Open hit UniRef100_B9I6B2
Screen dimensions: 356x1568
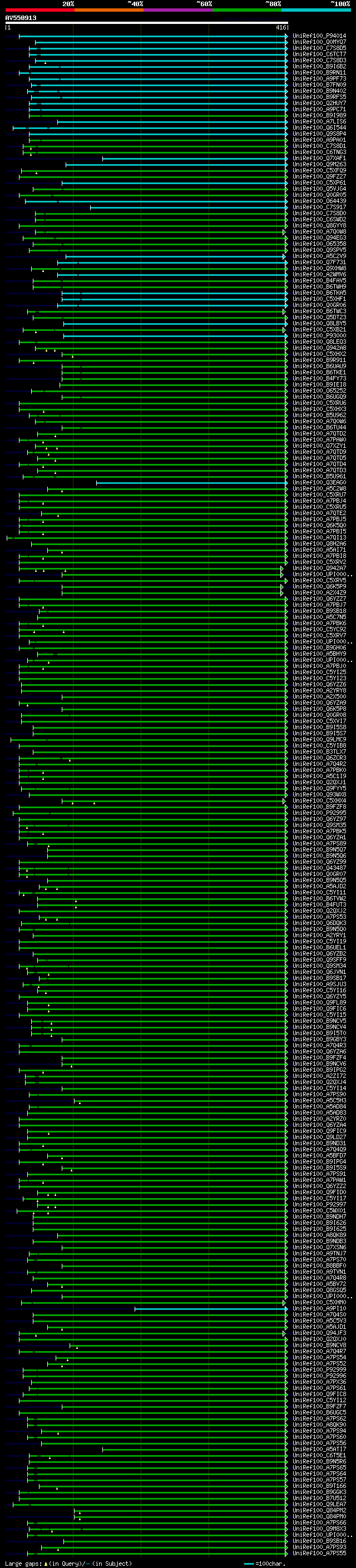point(319,66)
